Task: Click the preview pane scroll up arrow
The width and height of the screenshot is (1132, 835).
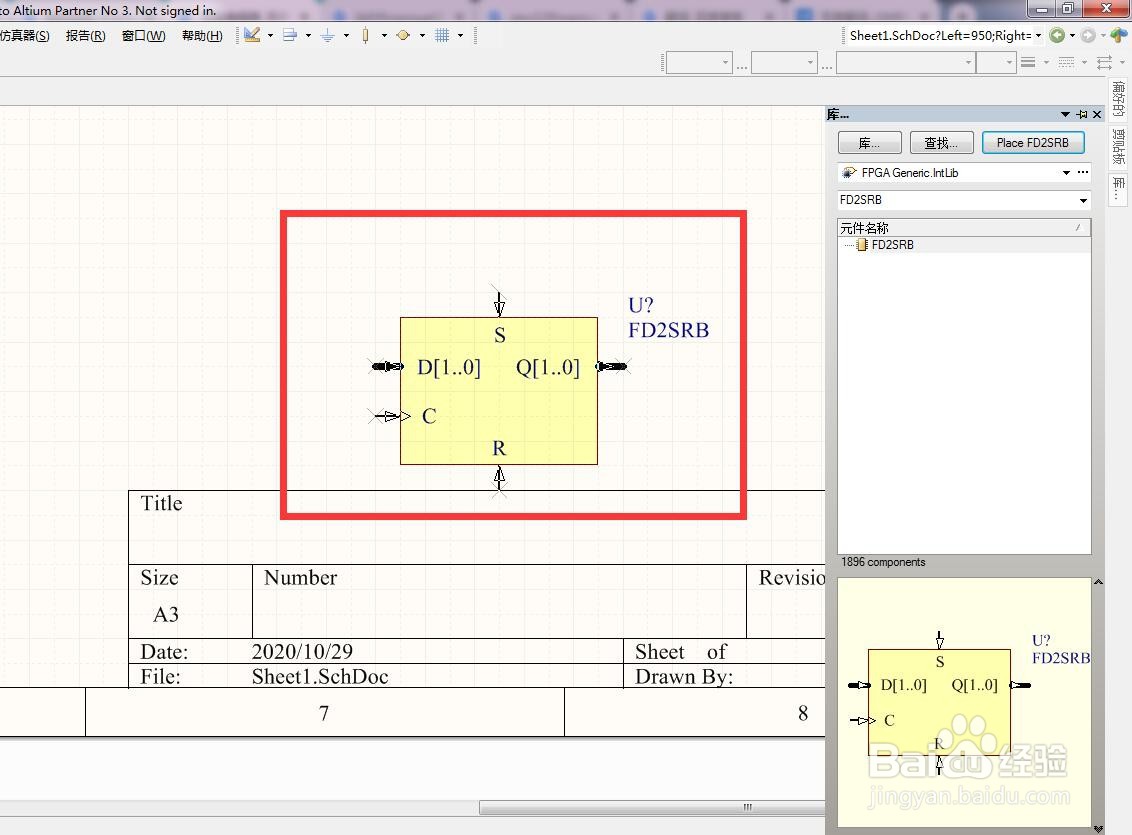Action: point(1098,582)
